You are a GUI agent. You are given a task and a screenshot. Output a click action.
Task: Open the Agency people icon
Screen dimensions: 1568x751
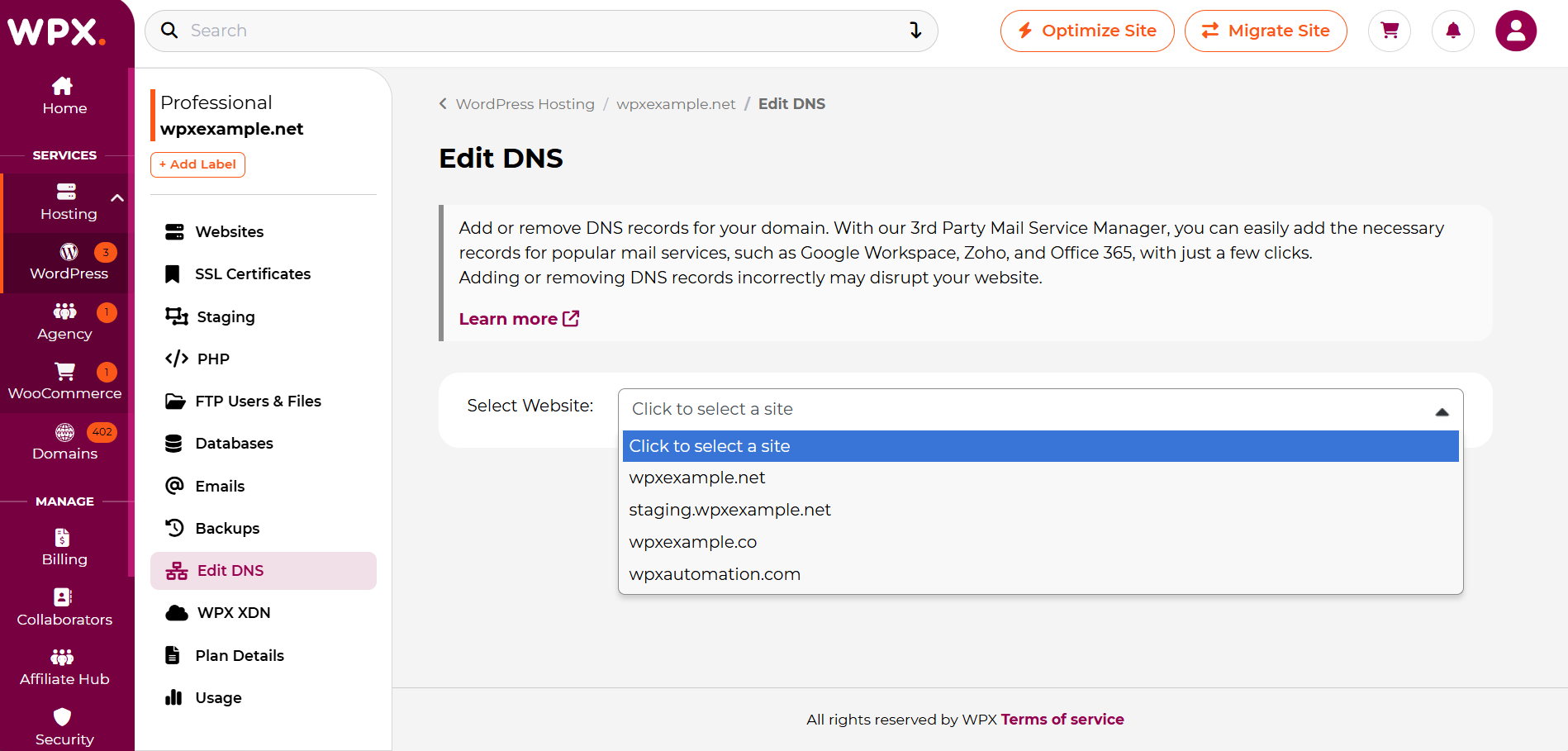tap(64, 311)
